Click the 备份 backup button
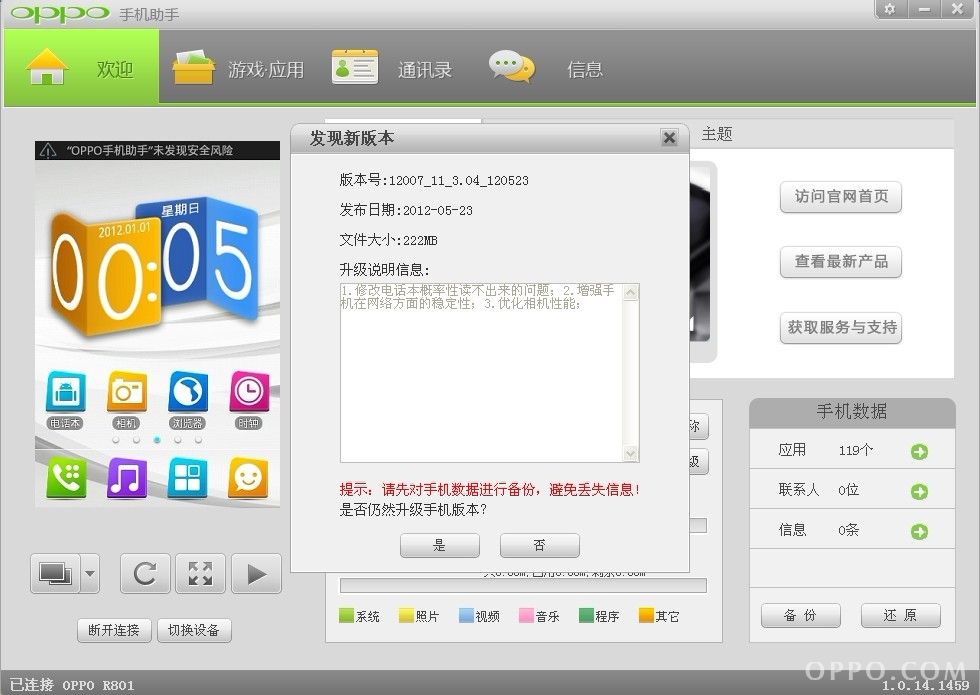The height and width of the screenshot is (695, 980). 801,616
